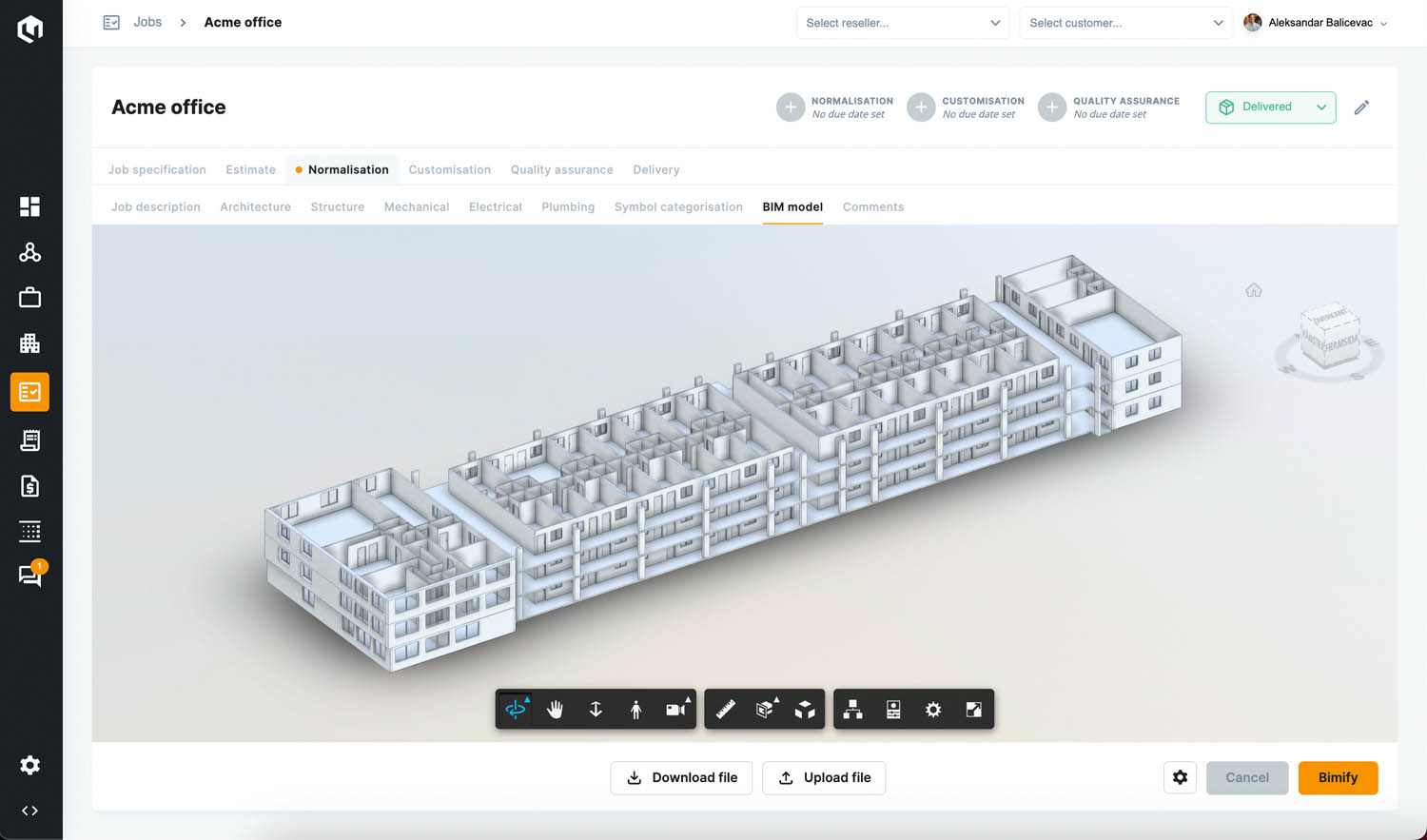Open the Model browser tree icon
Image resolution: width=1427 pixels, height=840 pixels.
(853, 710)
